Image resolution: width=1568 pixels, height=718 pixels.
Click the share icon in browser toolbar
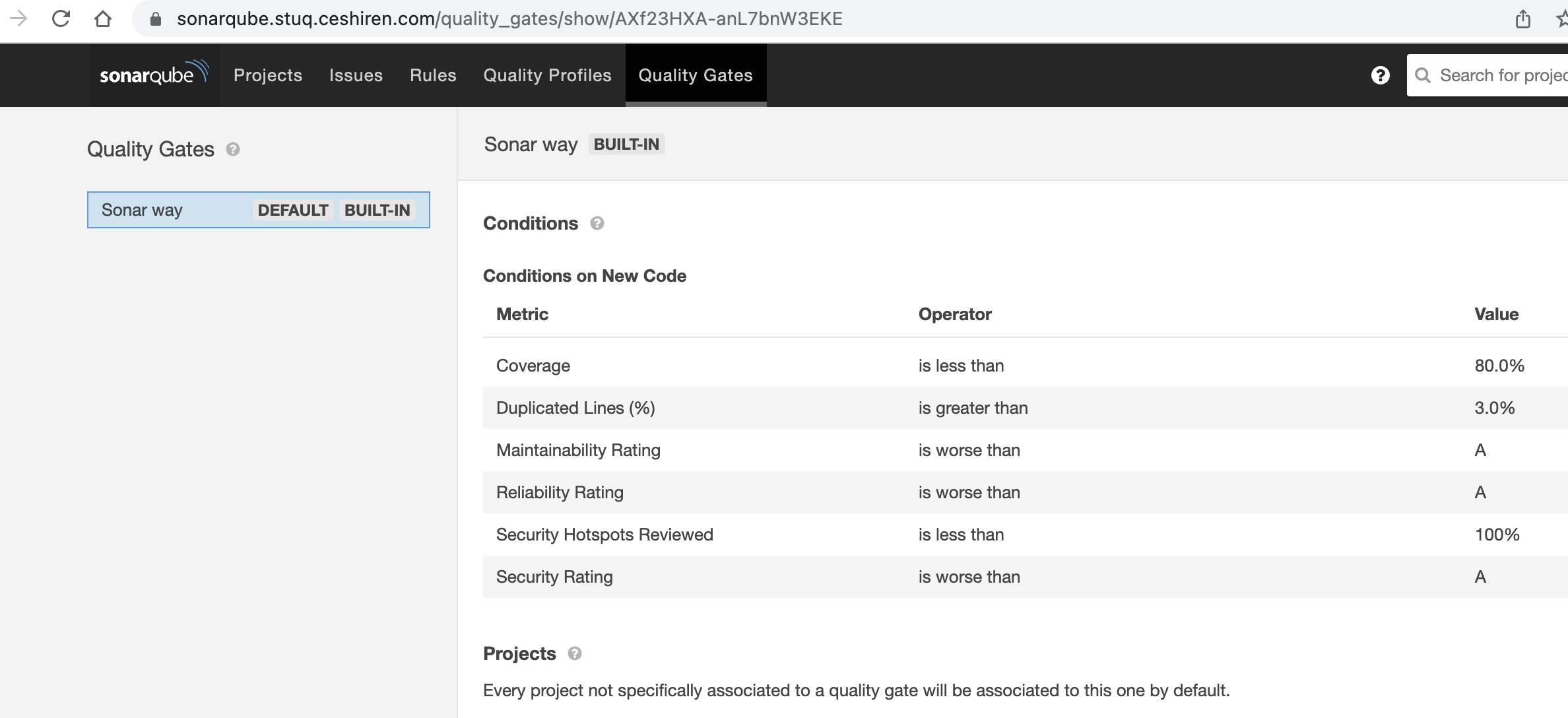coord(1522,18)
